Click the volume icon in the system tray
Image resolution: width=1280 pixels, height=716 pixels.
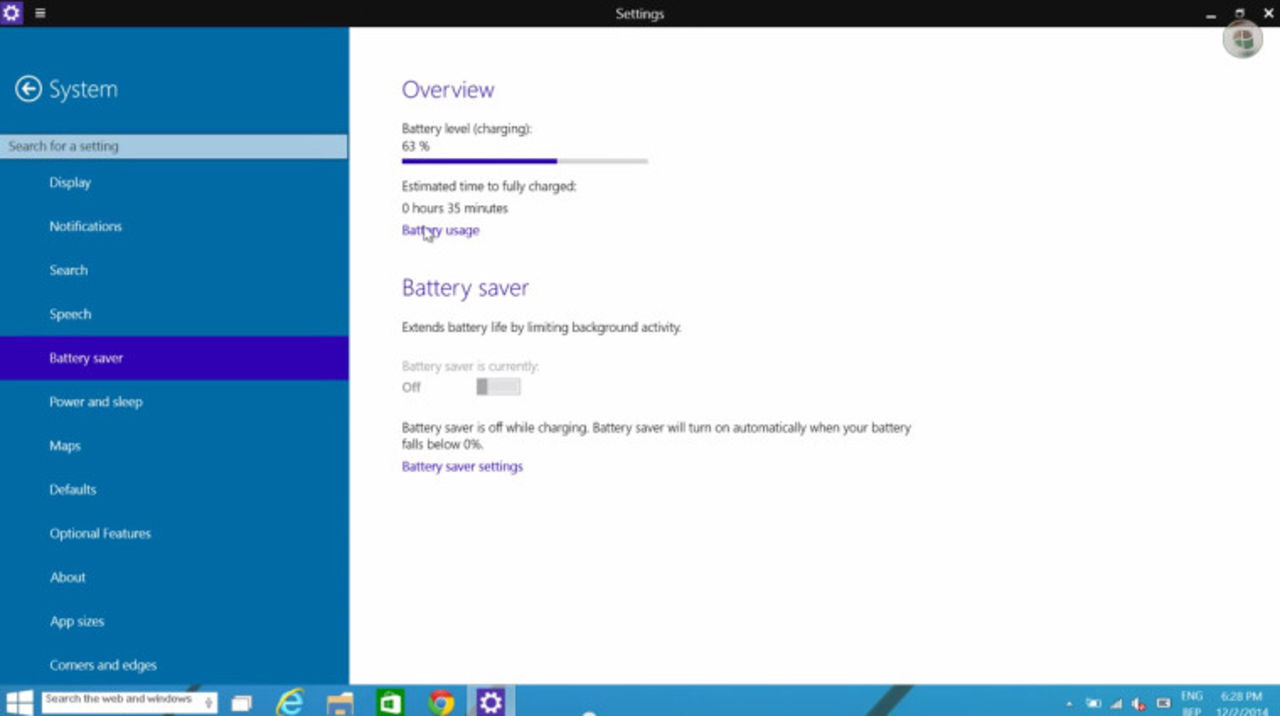(x=1137, y=702)
